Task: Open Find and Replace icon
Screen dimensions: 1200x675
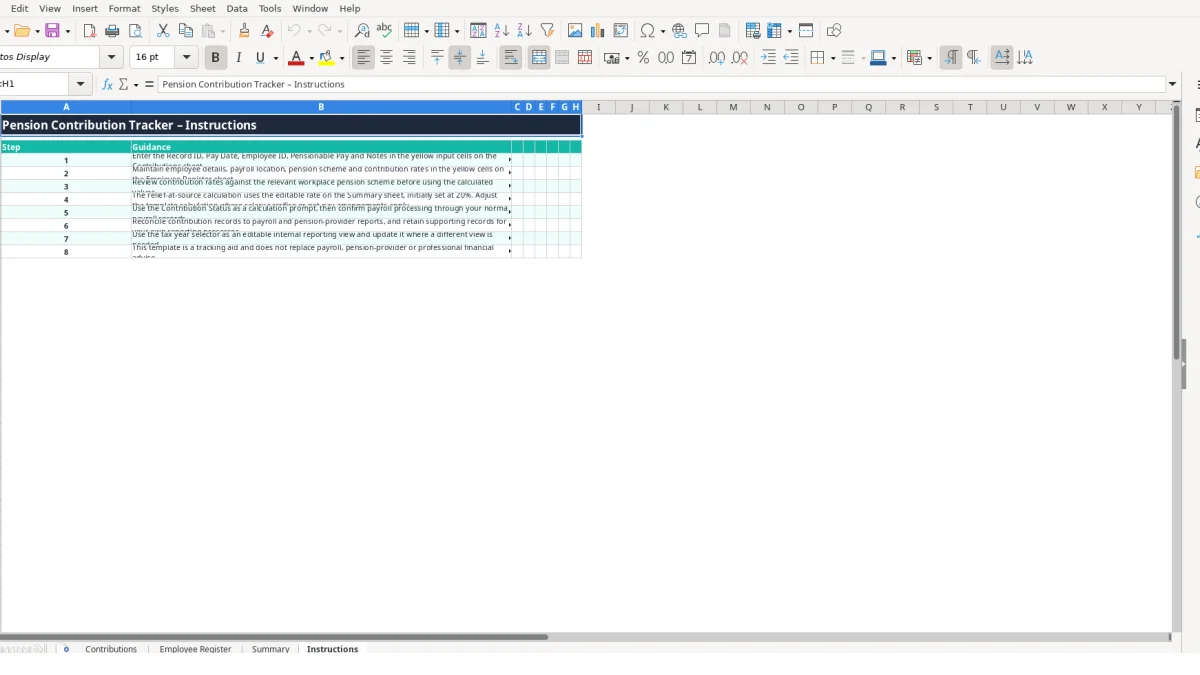Action: click(x=362, y=31)
